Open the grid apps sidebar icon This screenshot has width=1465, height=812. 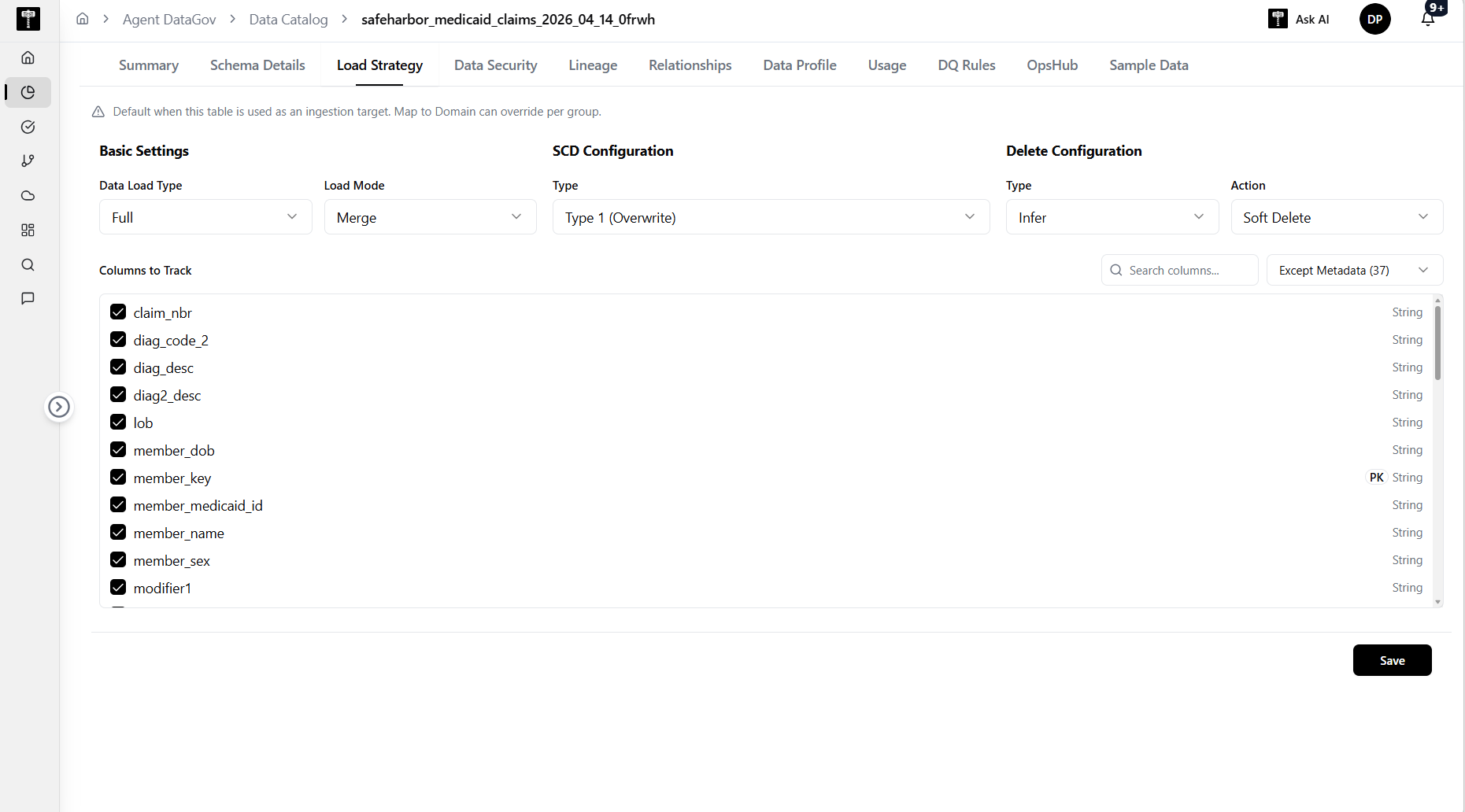point(28,230)
